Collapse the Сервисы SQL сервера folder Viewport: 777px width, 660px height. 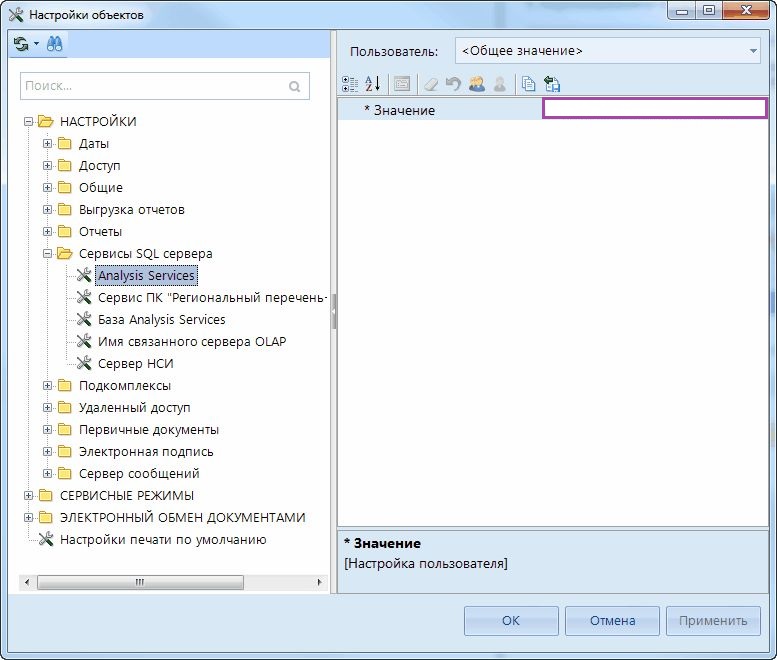click(x=47, y=254)
